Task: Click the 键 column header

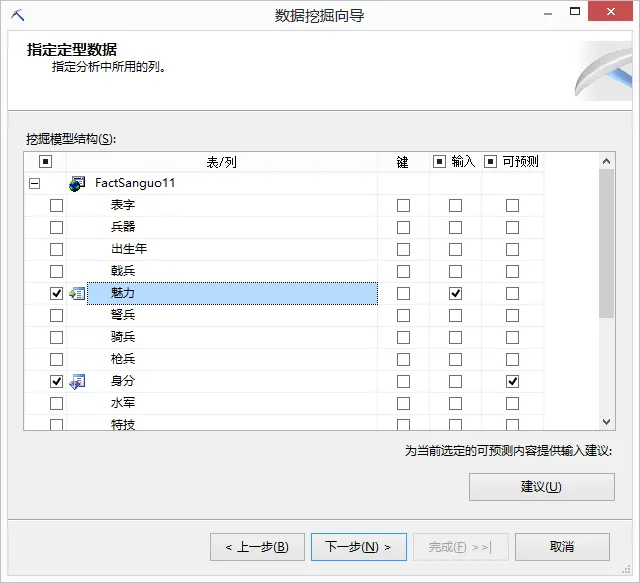Action: [403, 162]
